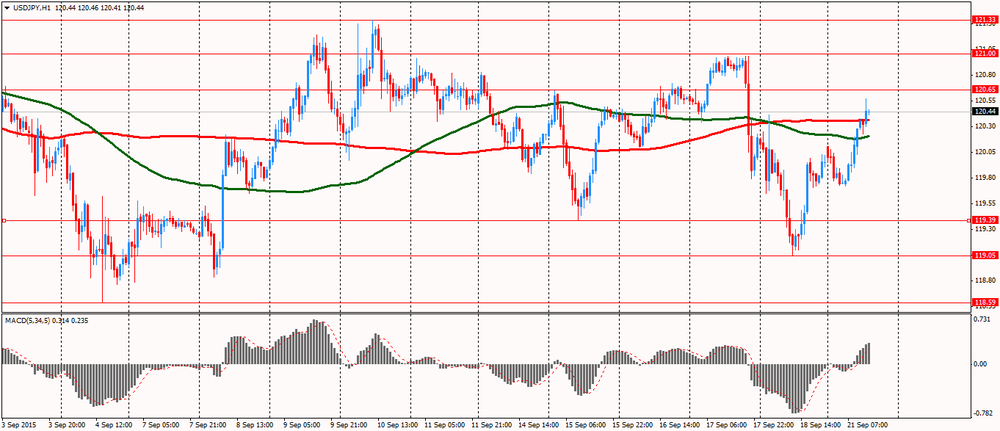
Task: Click the 15 Sep 06:00 time label
Action: [x=584, y=425]
